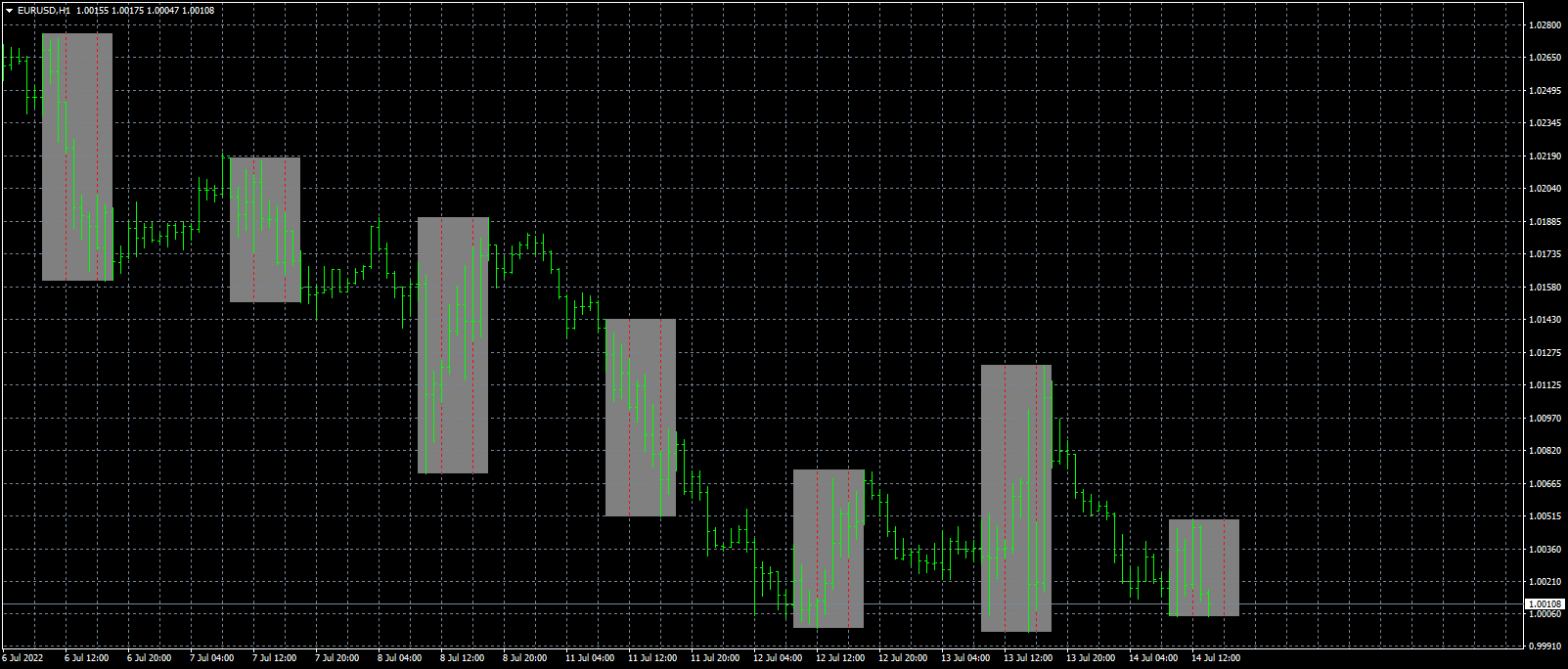Click the 1.02650 price scale label
The height and width of the screenshot is (669, 1568).
tap(1546, 58)
